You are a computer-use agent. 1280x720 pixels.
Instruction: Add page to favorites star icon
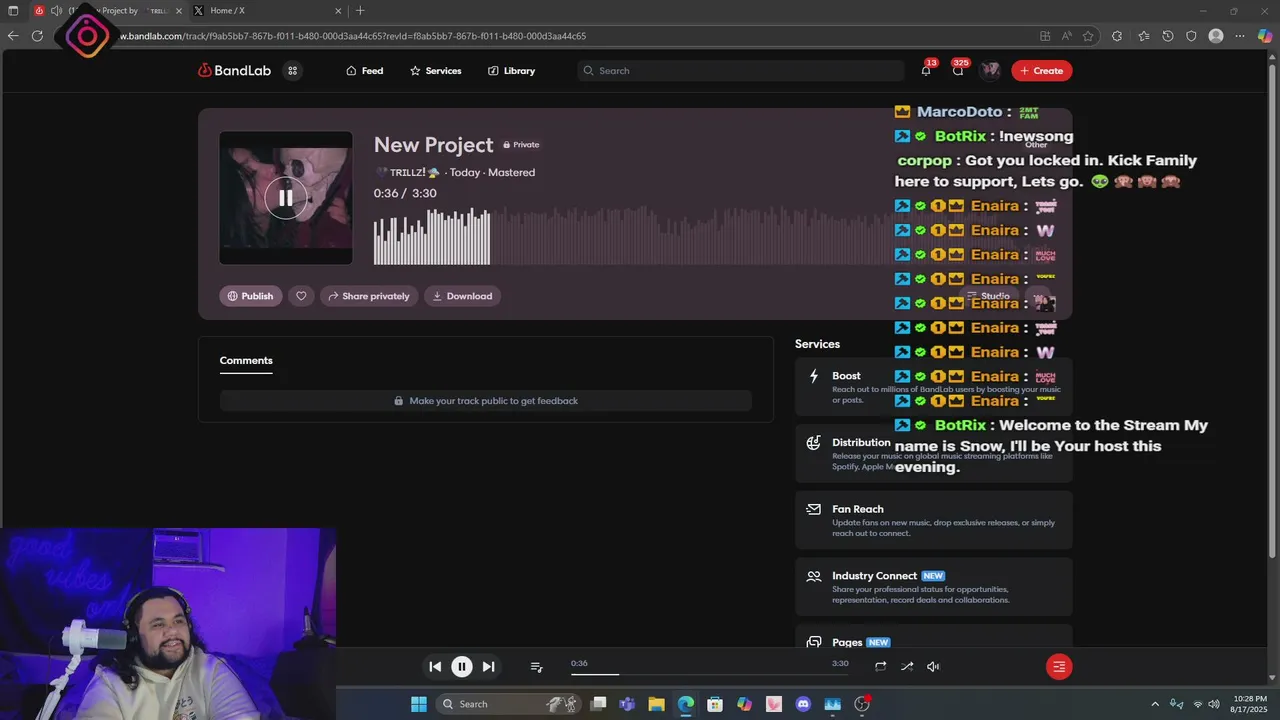[1088, 36]
